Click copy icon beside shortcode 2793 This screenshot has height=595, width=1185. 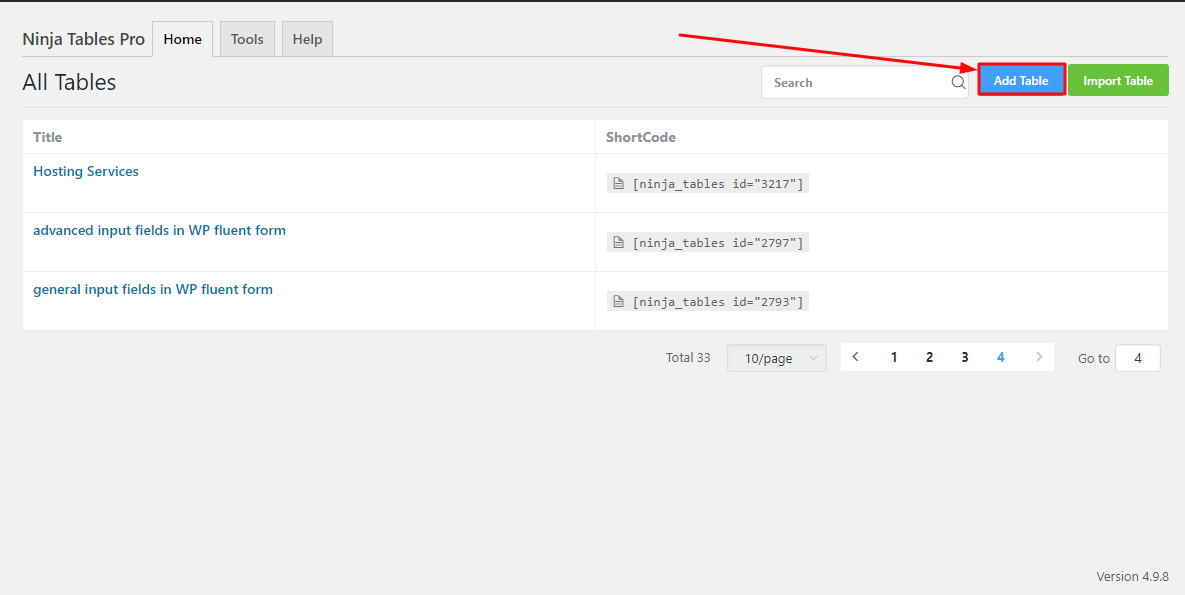pos(619,302)
